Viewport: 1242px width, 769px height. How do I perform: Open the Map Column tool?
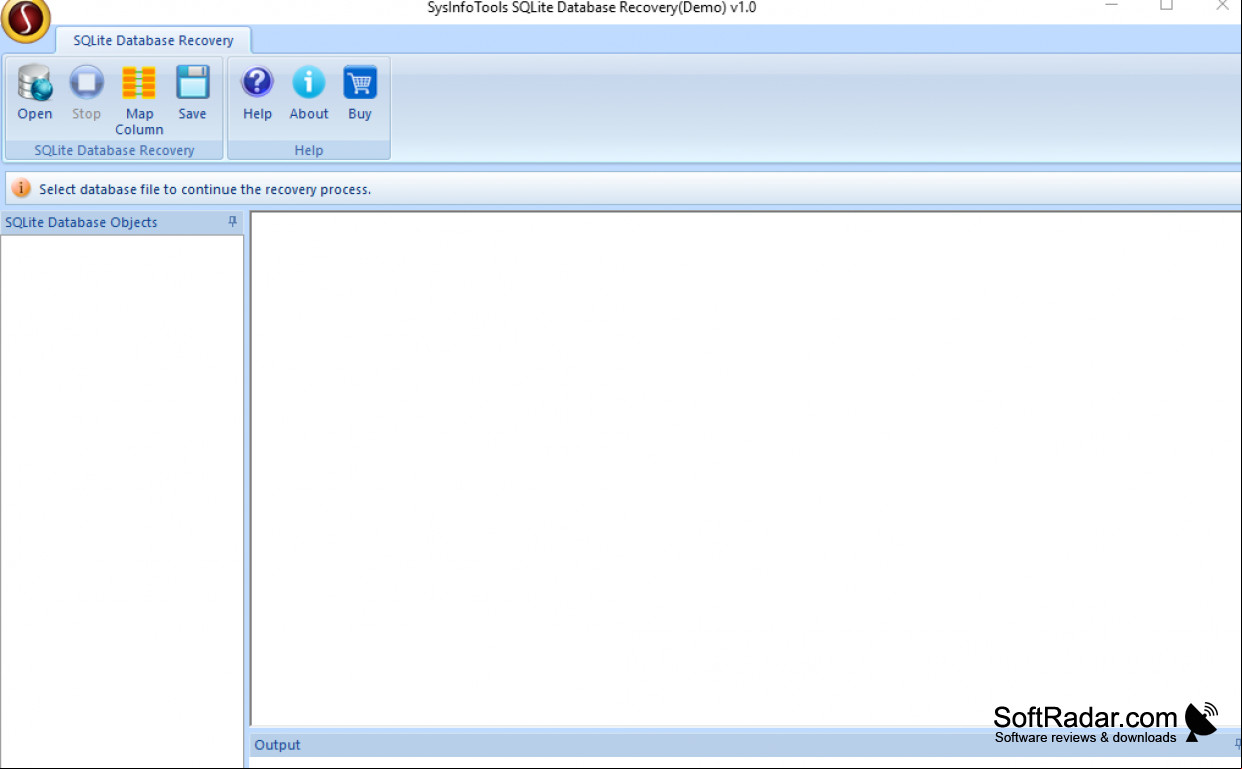tap(139, 84)
